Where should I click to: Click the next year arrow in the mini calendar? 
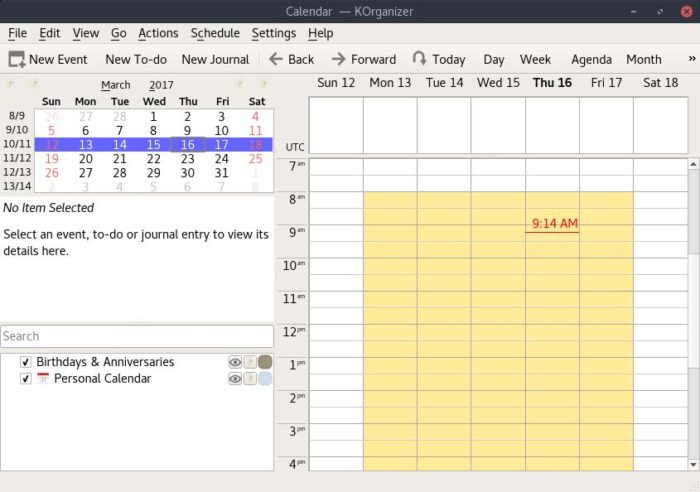pos(264,84)
